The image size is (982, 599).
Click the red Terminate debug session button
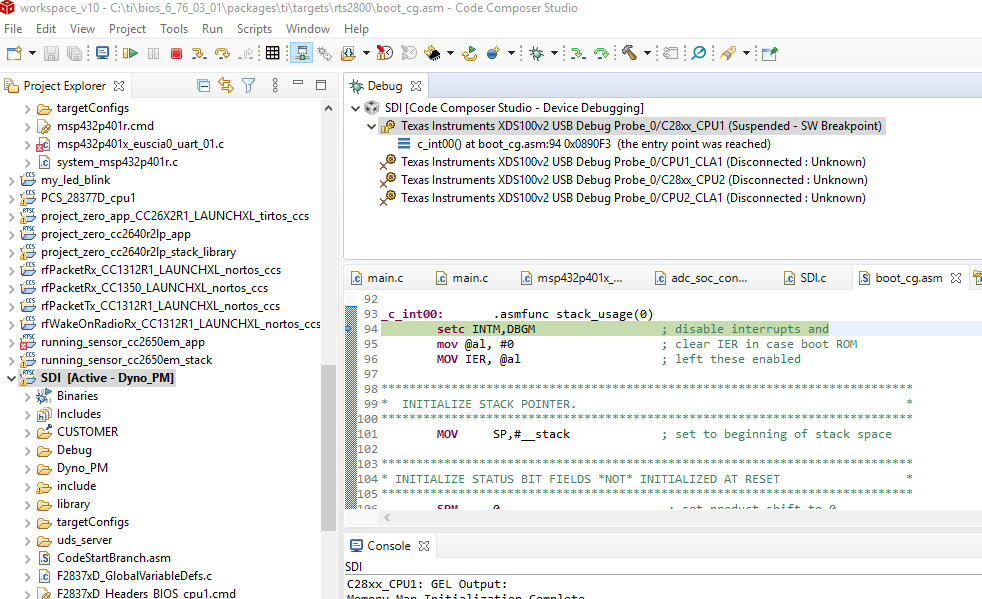tap(175, 53)
